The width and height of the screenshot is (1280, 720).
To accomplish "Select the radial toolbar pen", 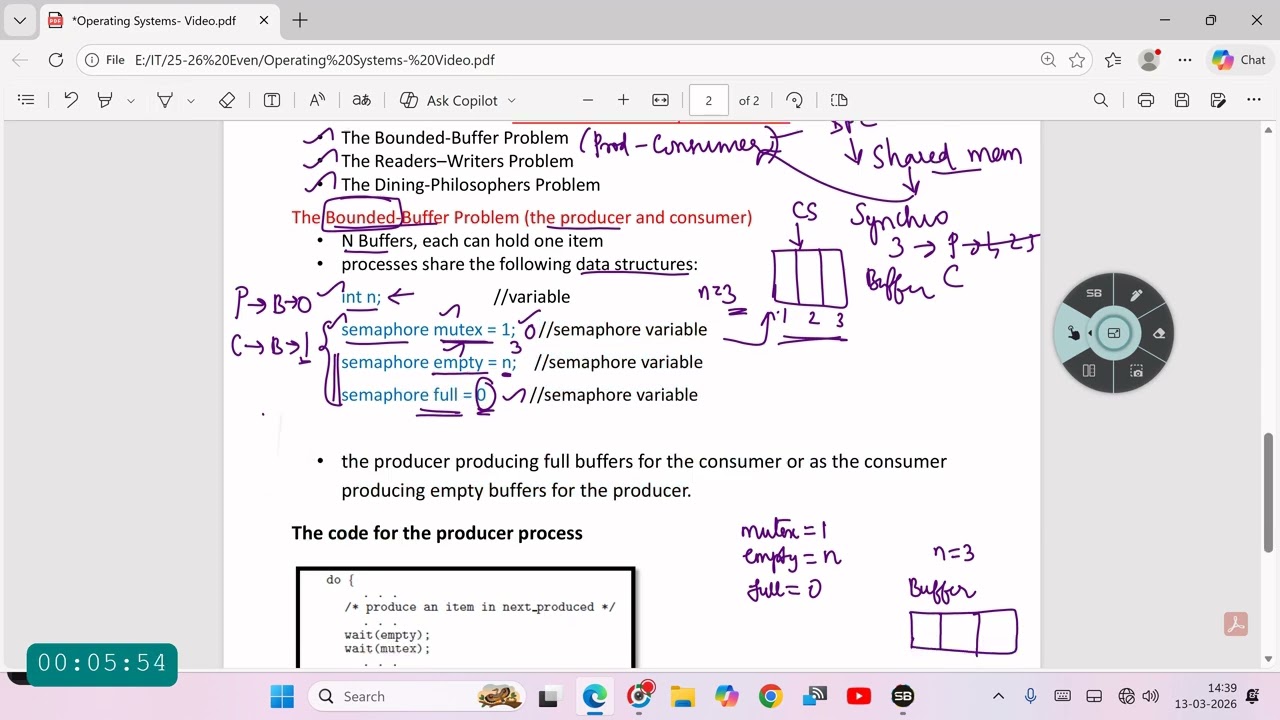I will 1136,294.
